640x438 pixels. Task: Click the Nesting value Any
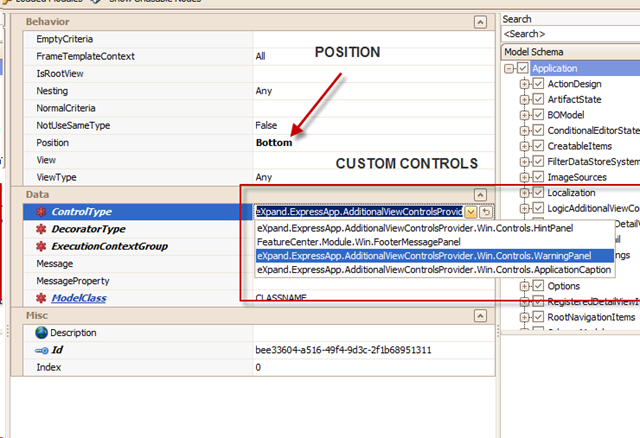point(264,91)
